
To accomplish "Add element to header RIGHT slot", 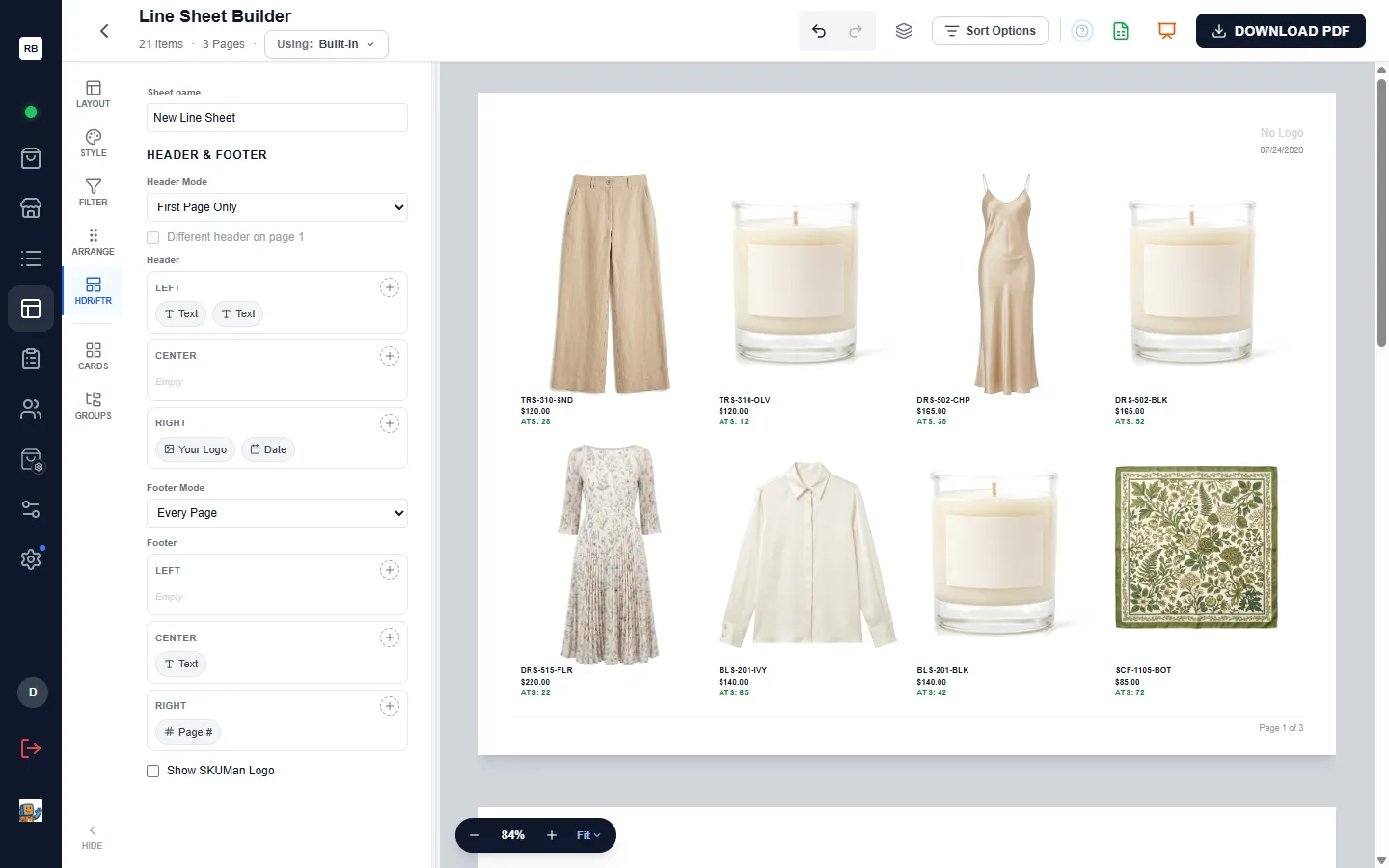I will click(390, 423).
